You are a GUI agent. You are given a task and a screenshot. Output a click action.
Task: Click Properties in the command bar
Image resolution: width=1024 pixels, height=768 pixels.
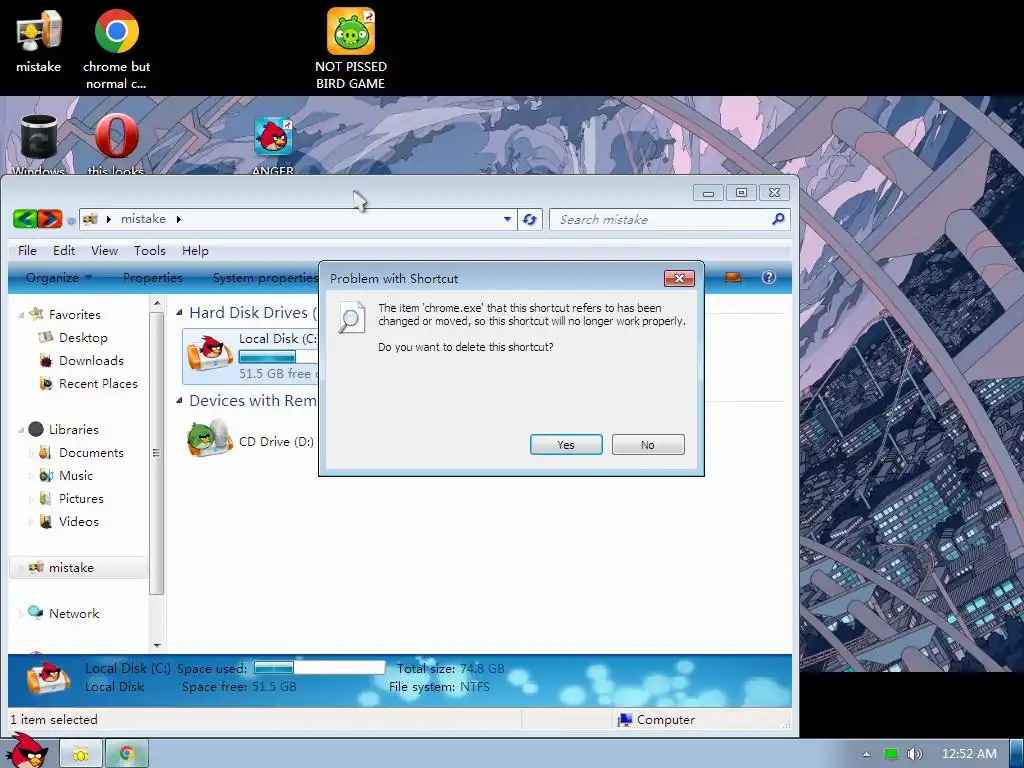point(153,278)
